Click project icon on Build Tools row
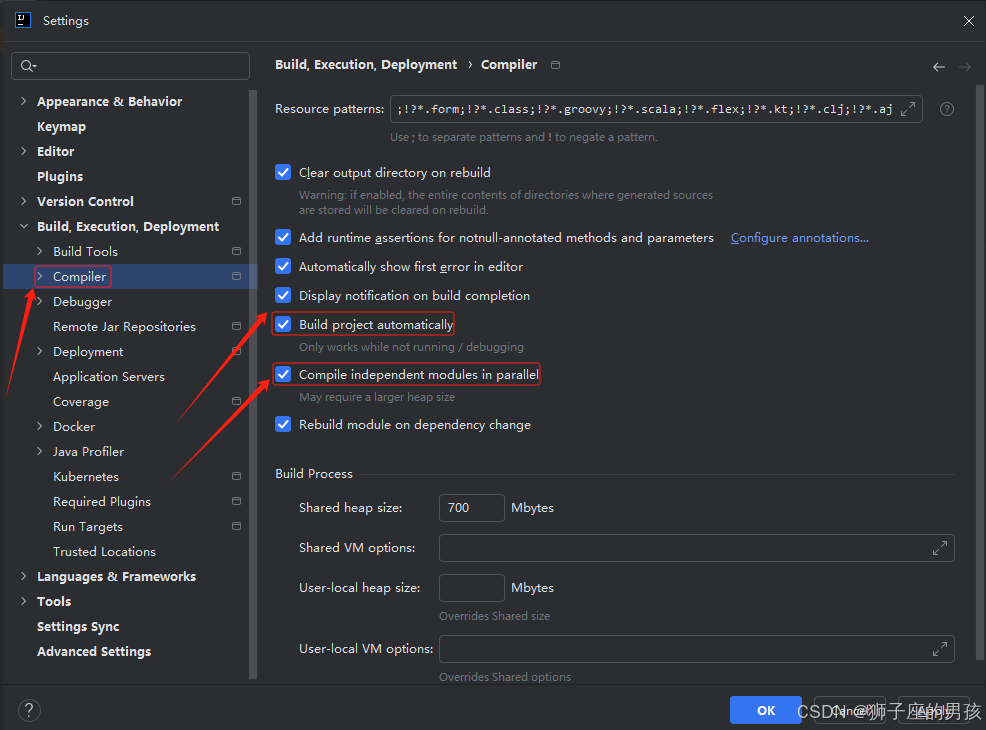Screen dimensions: 986x730 tap(236, 252)
